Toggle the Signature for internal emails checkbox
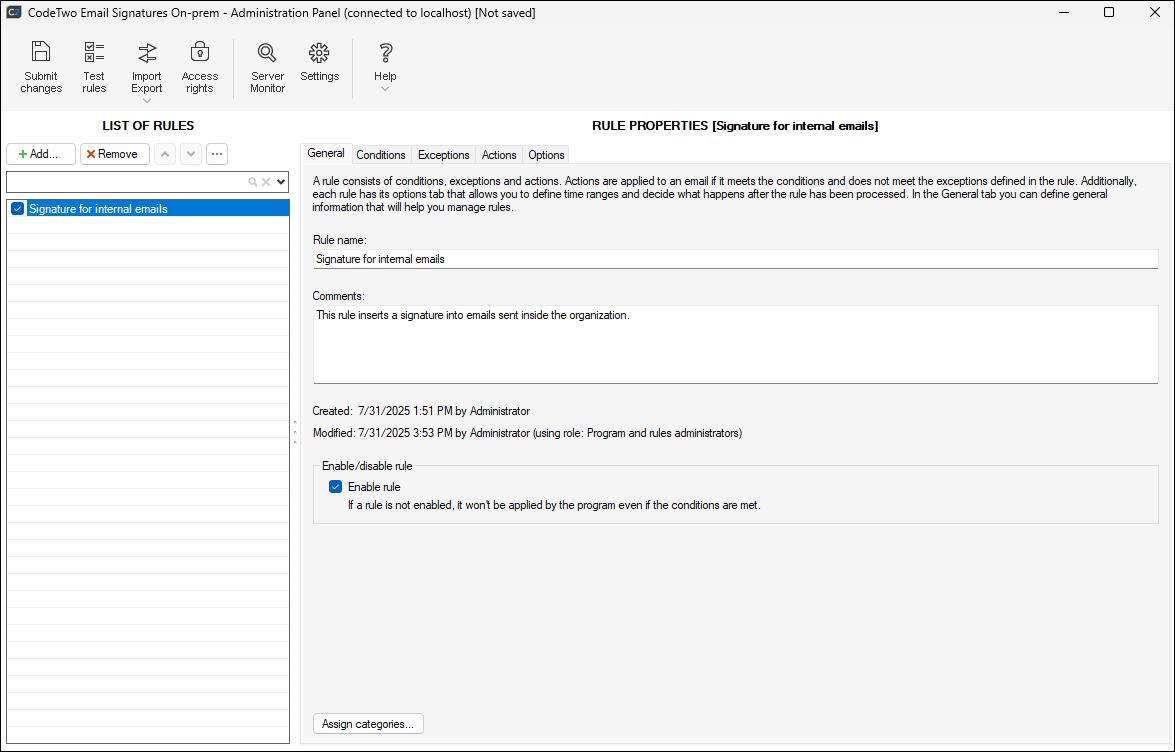Image resolution: width=1175 pixels, height=752 pixels. point(17,209)
